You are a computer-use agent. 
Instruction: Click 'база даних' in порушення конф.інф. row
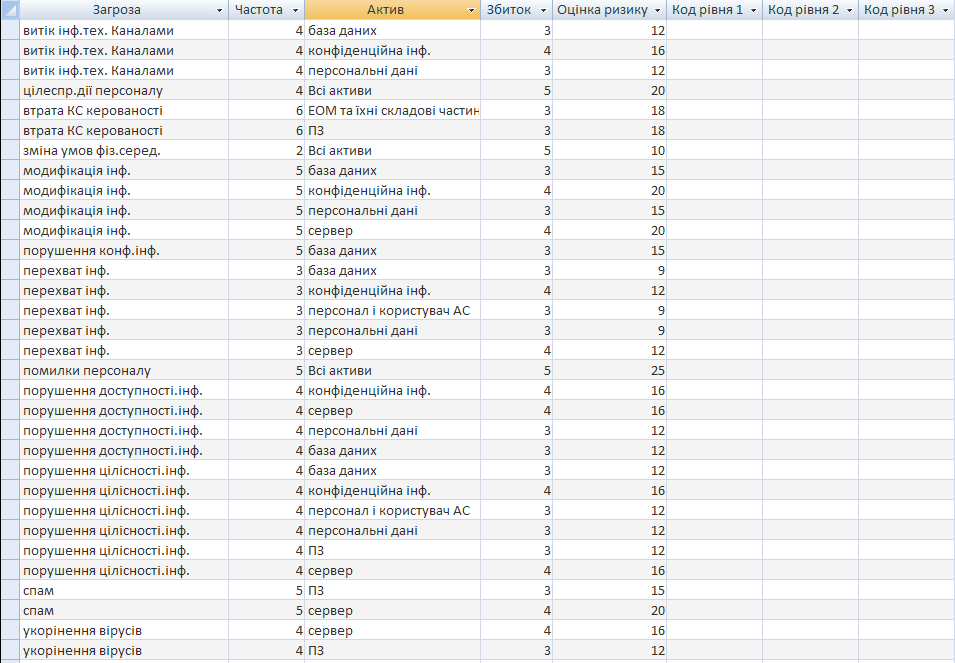coord(392,251)
